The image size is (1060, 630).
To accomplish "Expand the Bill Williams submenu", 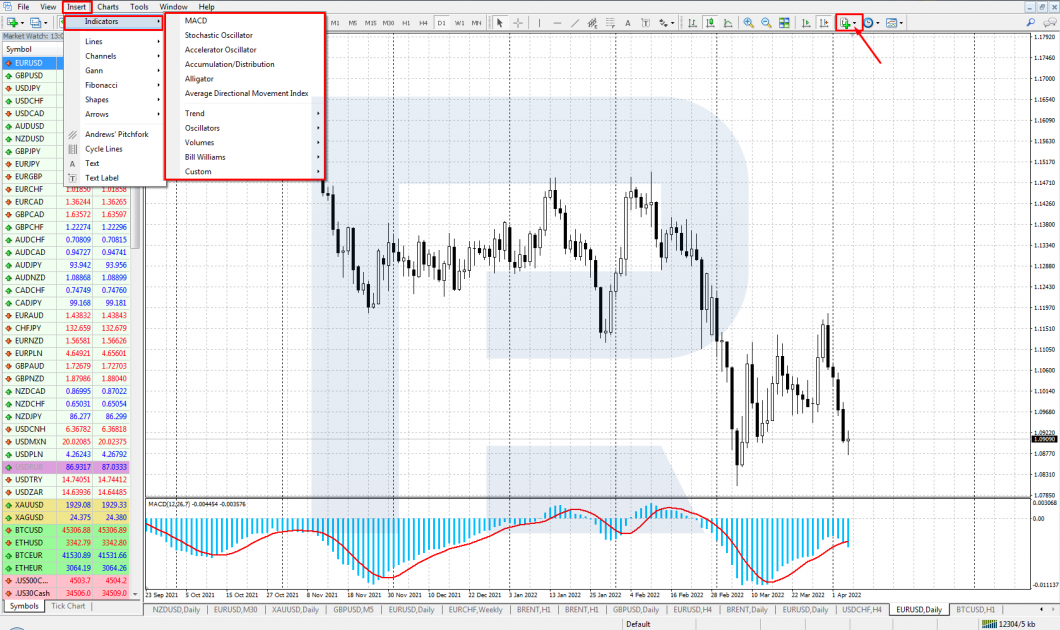I will [245, 158].
